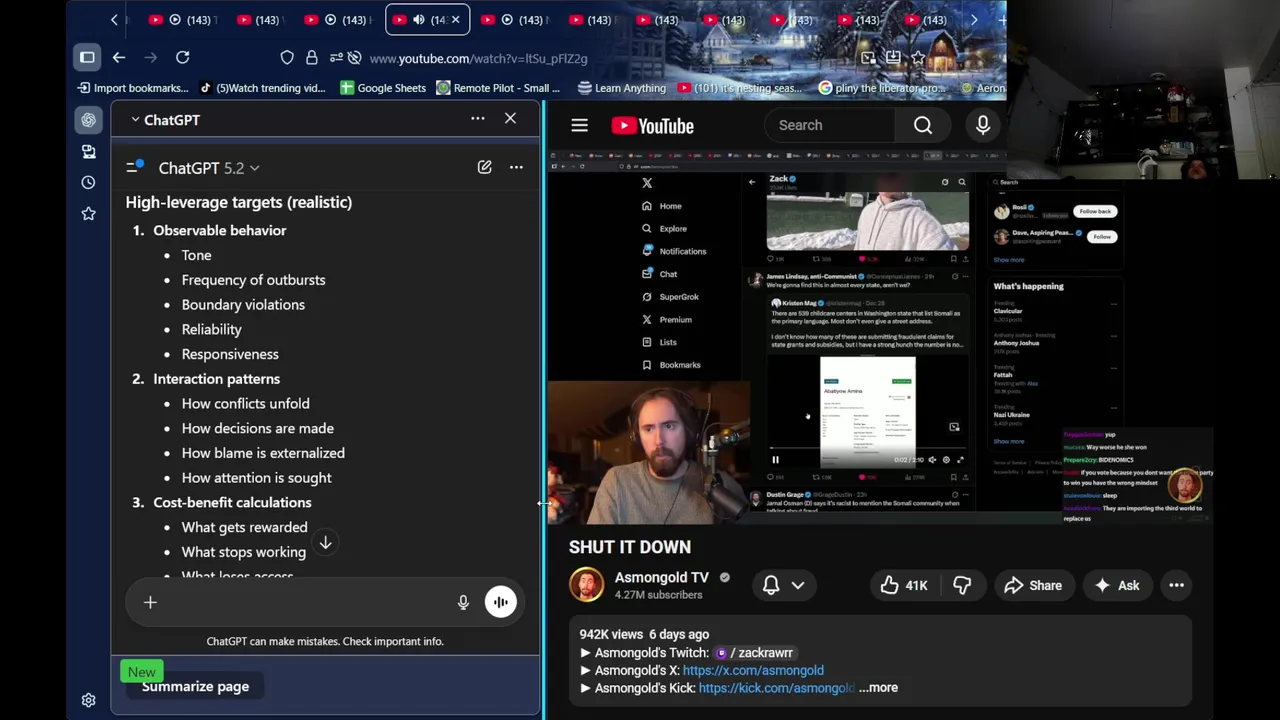Open pliny the liberator bookmark
This screenshot has width=1280, height=720.
882,88
